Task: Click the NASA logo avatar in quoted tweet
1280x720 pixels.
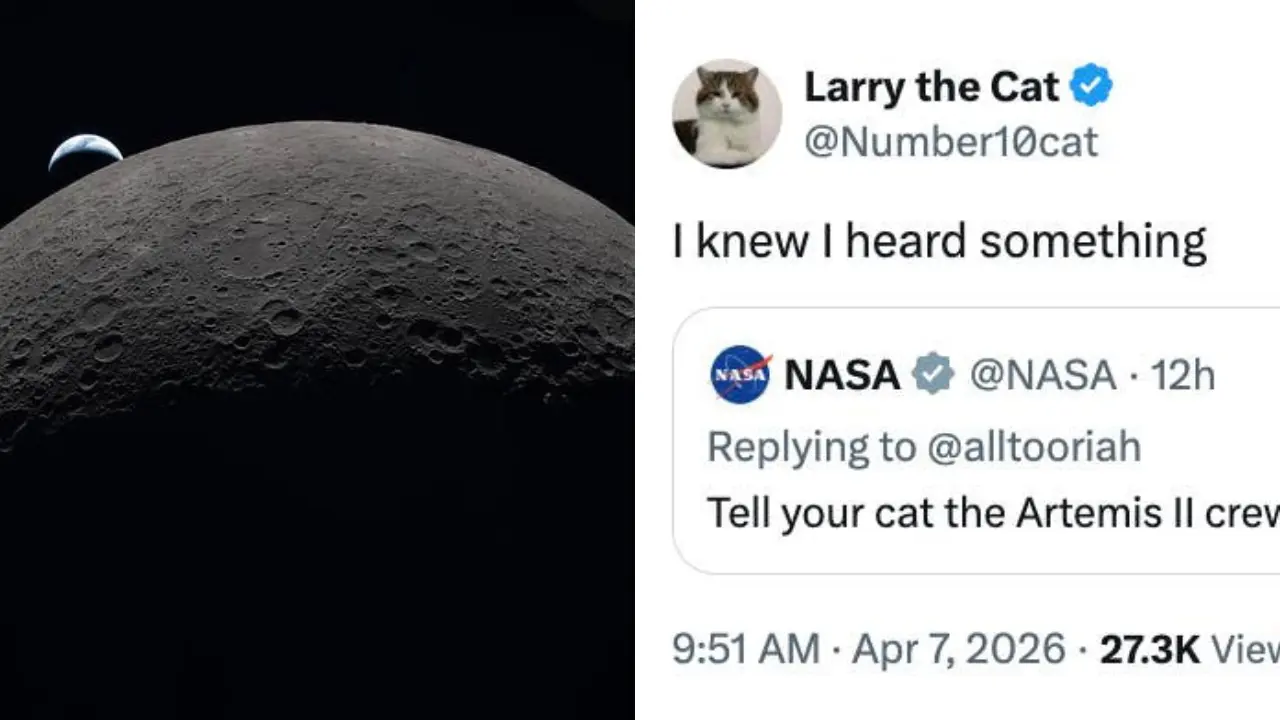Action: click(740, 375)
